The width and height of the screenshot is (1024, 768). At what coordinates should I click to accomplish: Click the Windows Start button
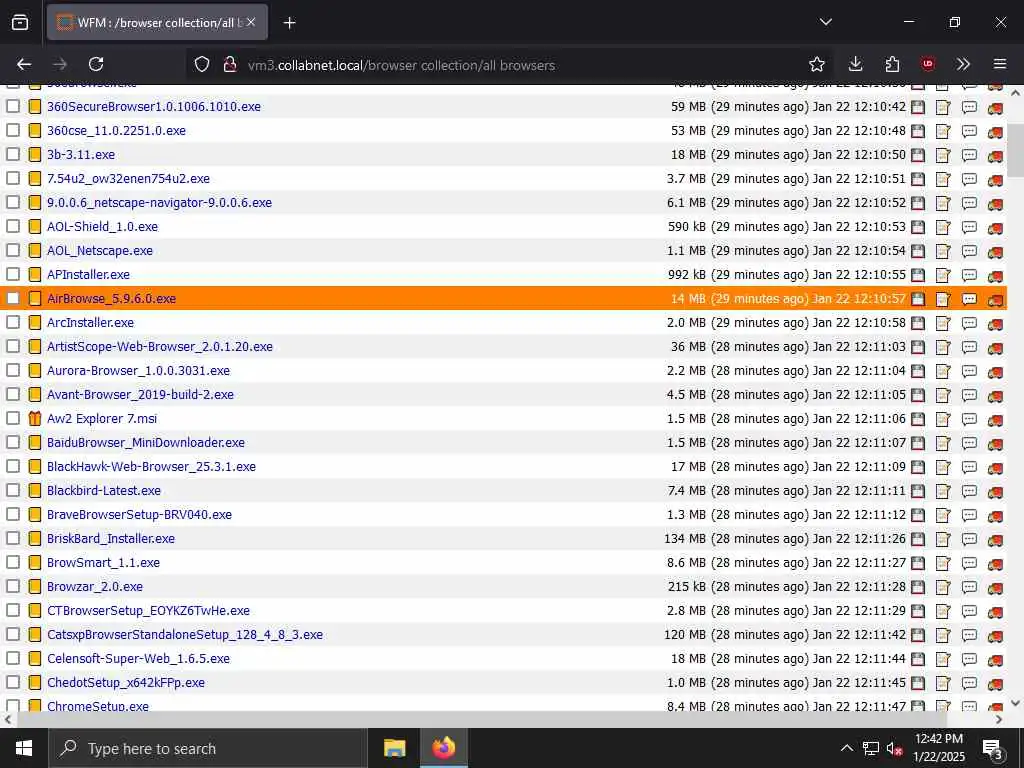[24, 748]
